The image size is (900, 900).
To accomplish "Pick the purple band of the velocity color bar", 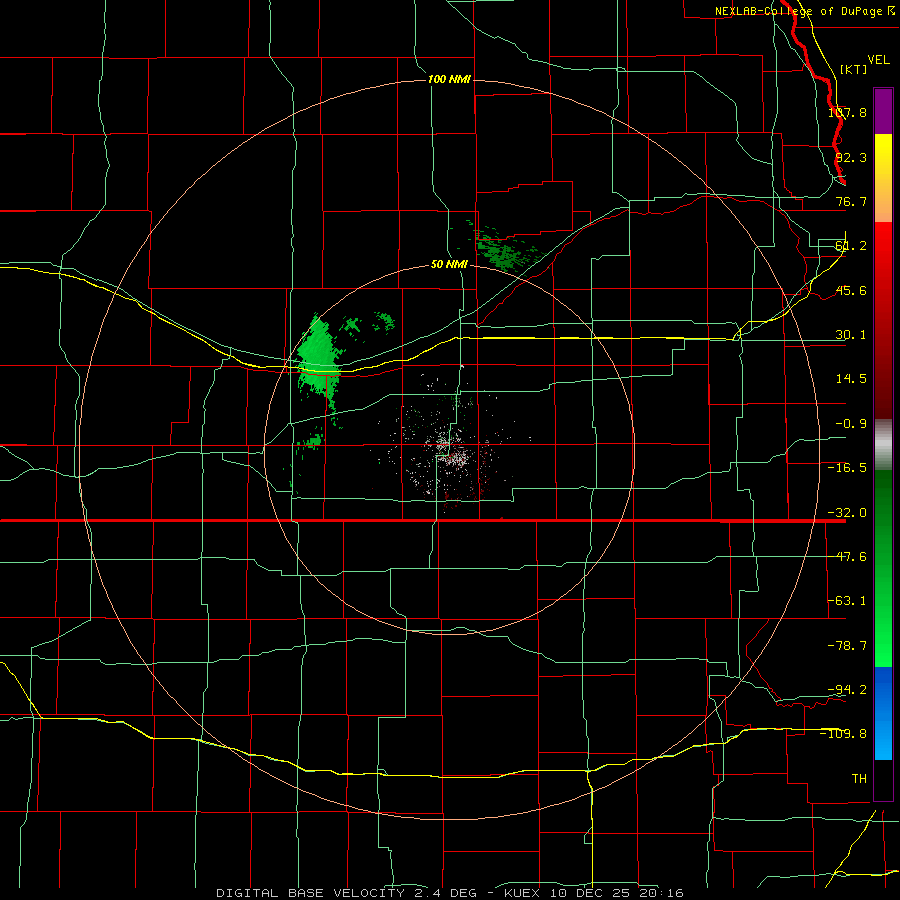I will 883,111.
